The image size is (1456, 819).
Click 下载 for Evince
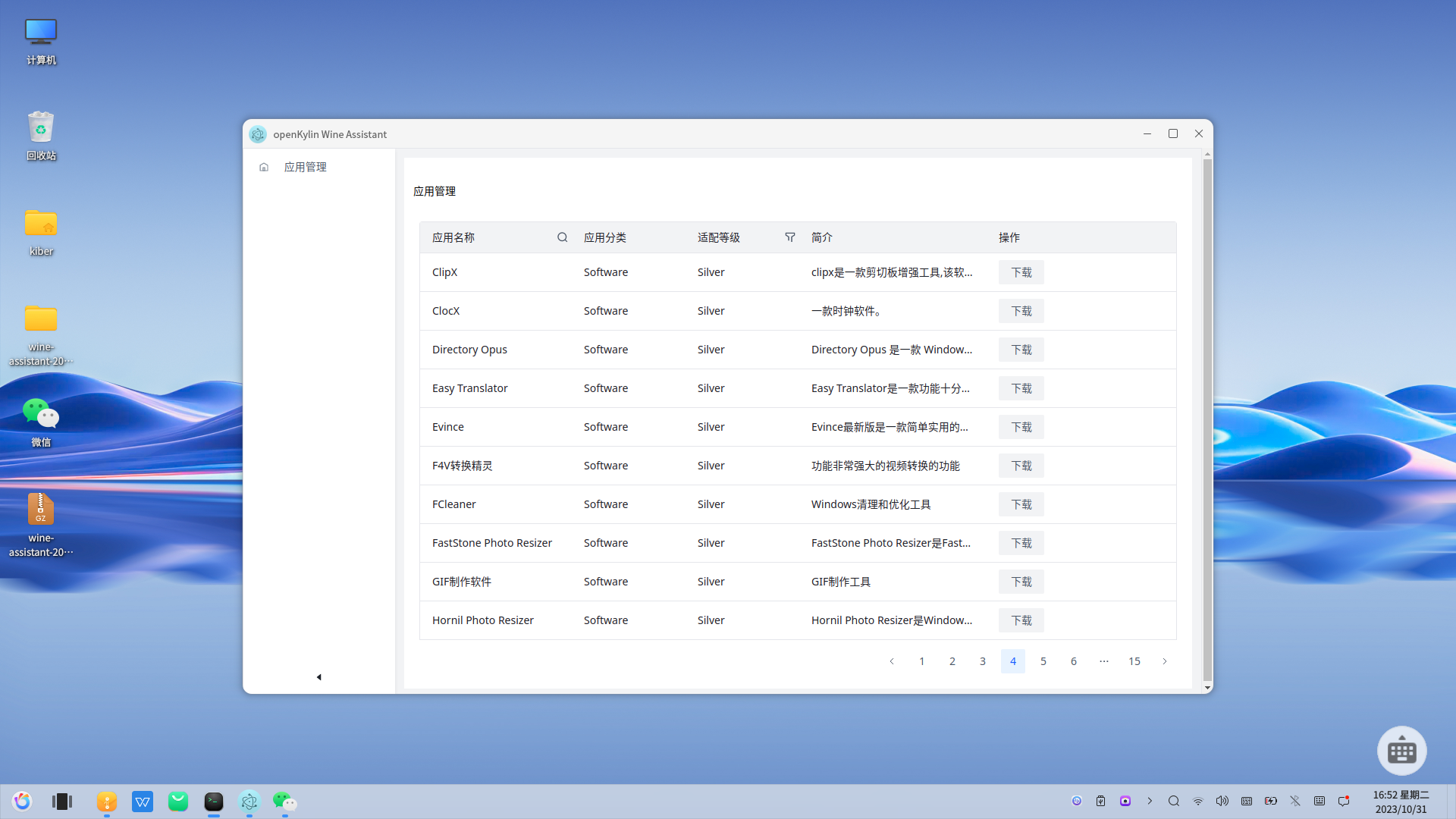click(1021, 427)
